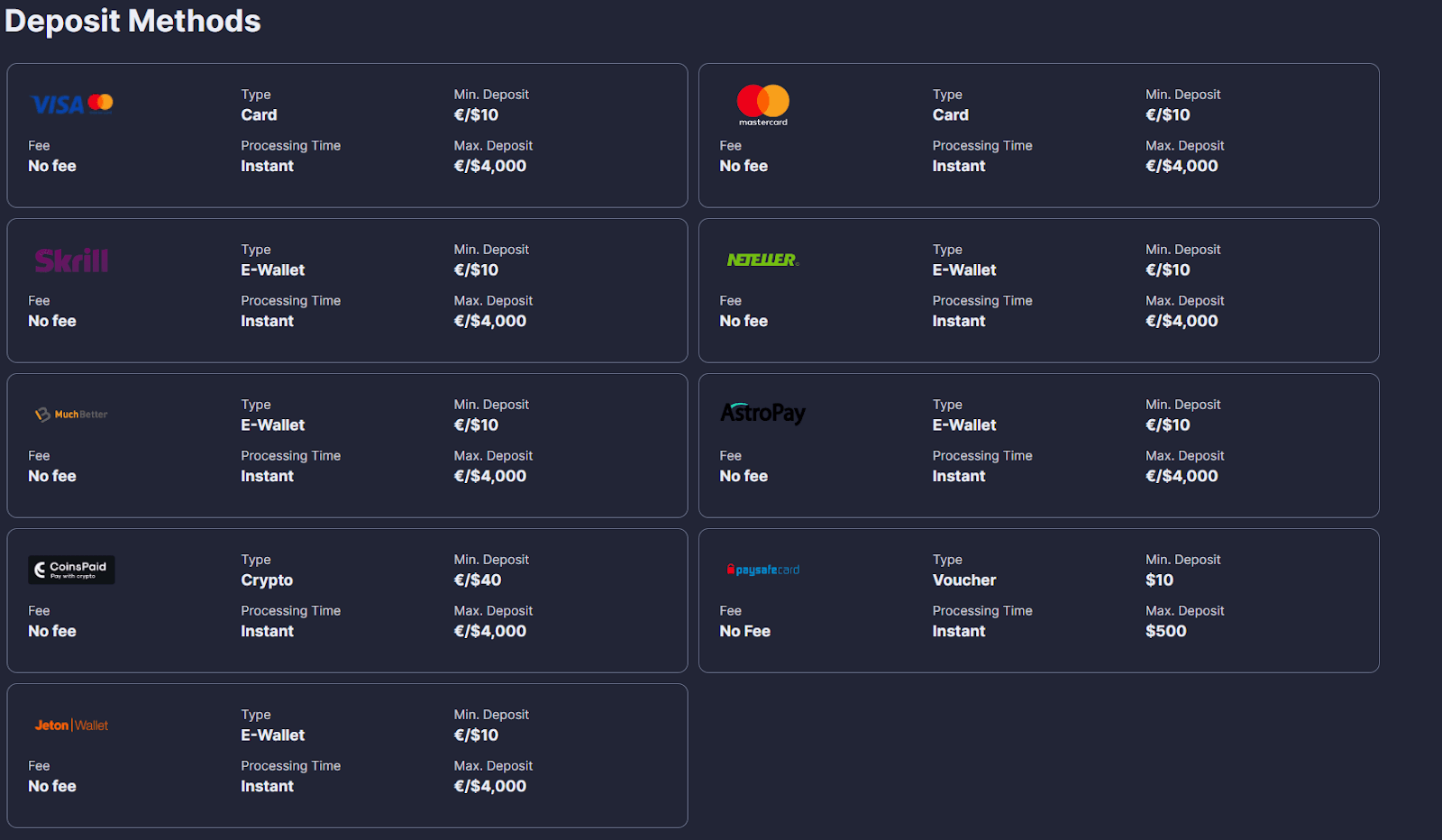This screenshot has width=1442, height=840.
Task: Click €/$10 min deposit in Visa card
Action: click(x=476, y=114)
